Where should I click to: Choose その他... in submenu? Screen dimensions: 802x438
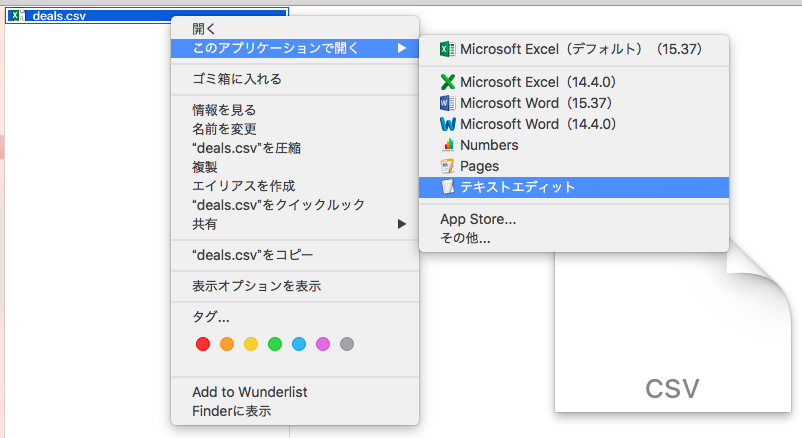[574, 238]
